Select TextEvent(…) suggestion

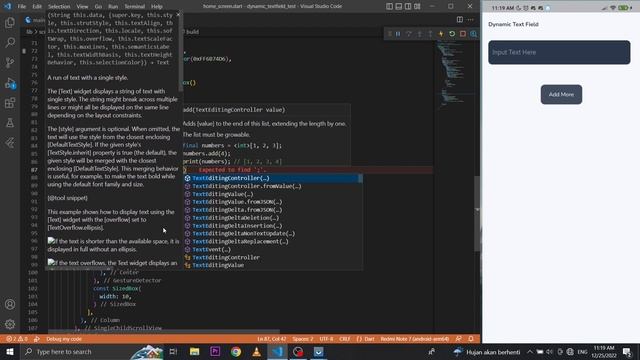click(x=272, y=249)
